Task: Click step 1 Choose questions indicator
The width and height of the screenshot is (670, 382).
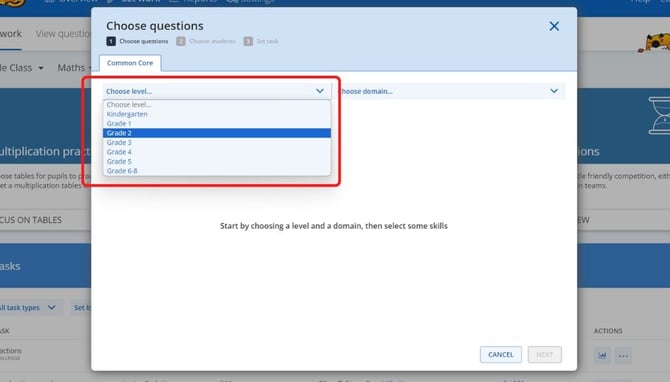Action: tap(137, 41)
